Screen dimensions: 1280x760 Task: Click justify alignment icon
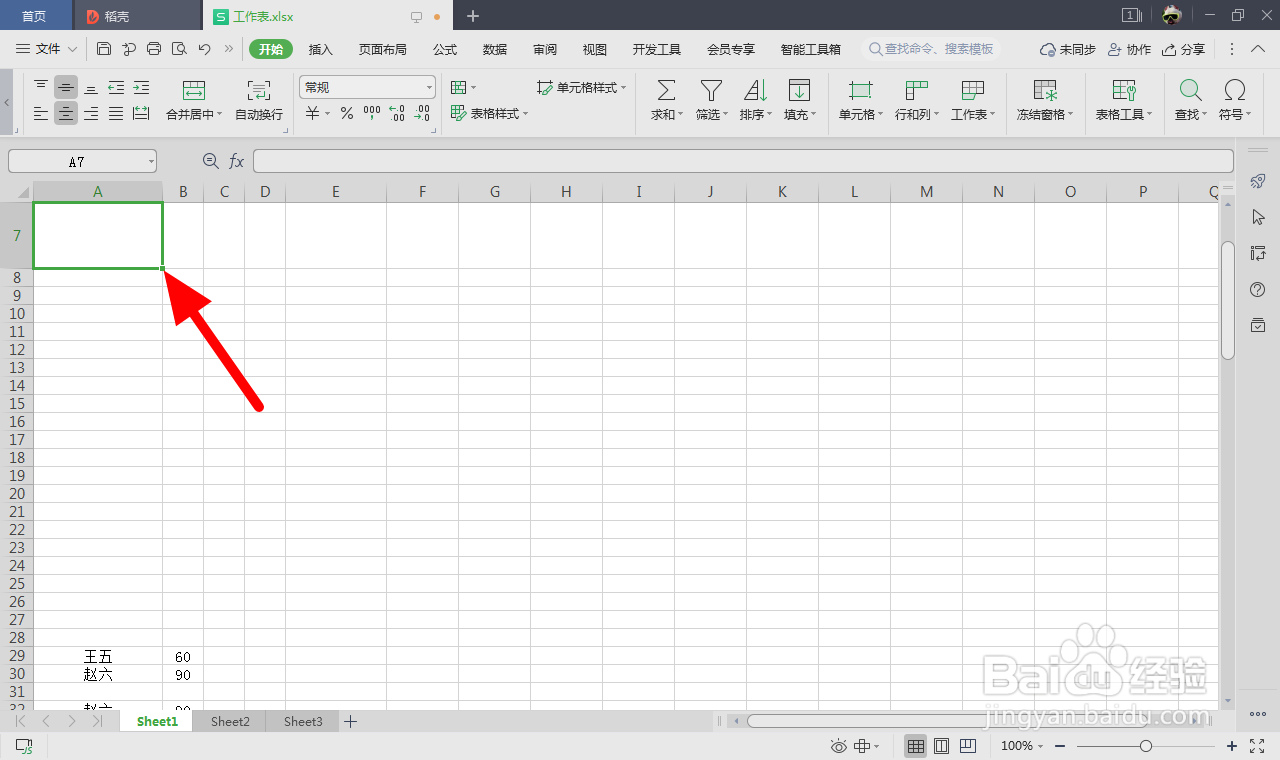(116, 114)
